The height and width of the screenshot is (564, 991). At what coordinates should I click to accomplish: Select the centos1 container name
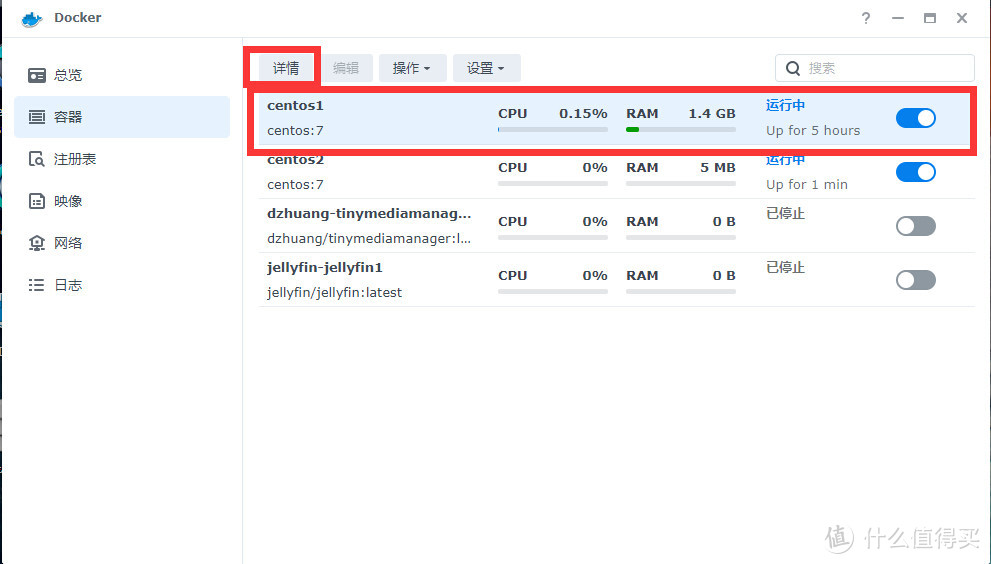click(295, 106)
